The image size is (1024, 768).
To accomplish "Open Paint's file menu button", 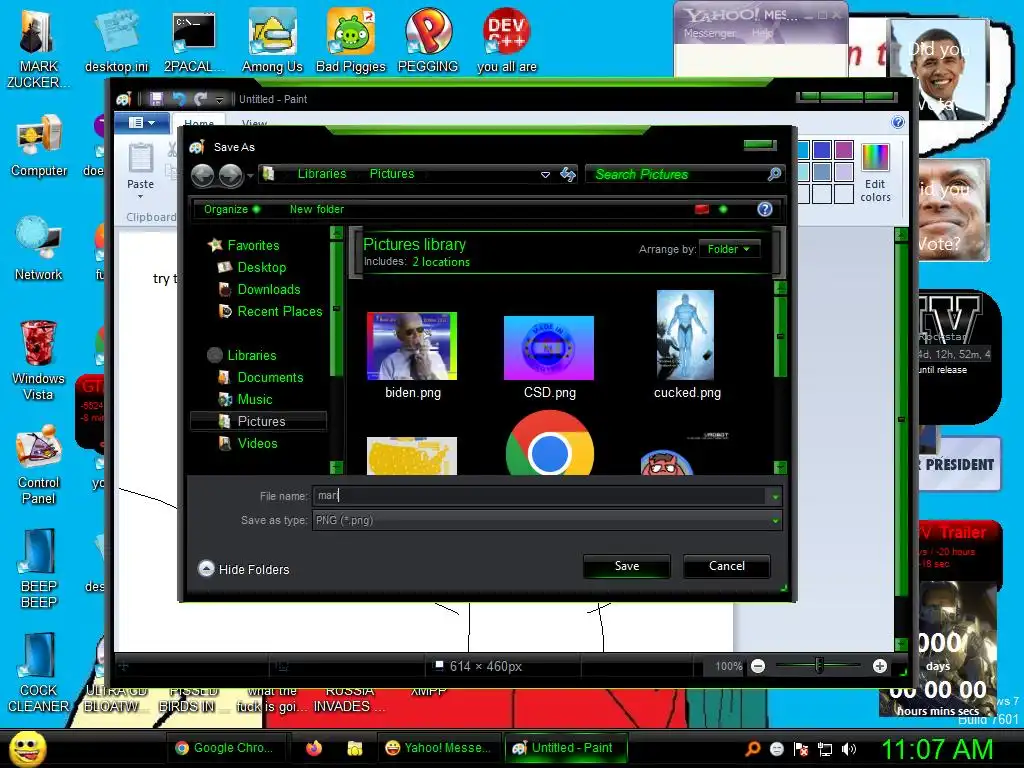I will point(142,123).
